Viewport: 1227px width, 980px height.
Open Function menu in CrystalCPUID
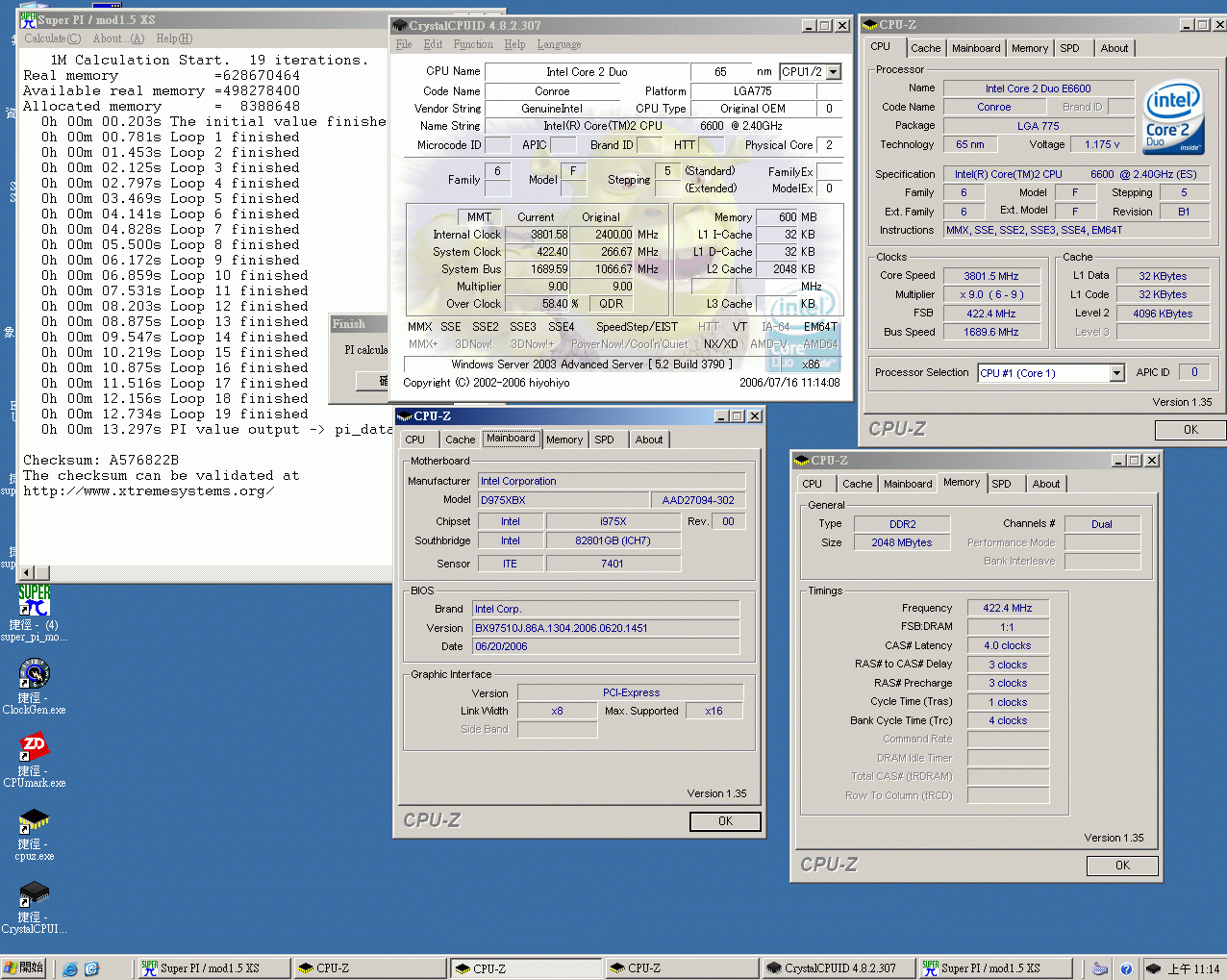click(x=473, y=44)
